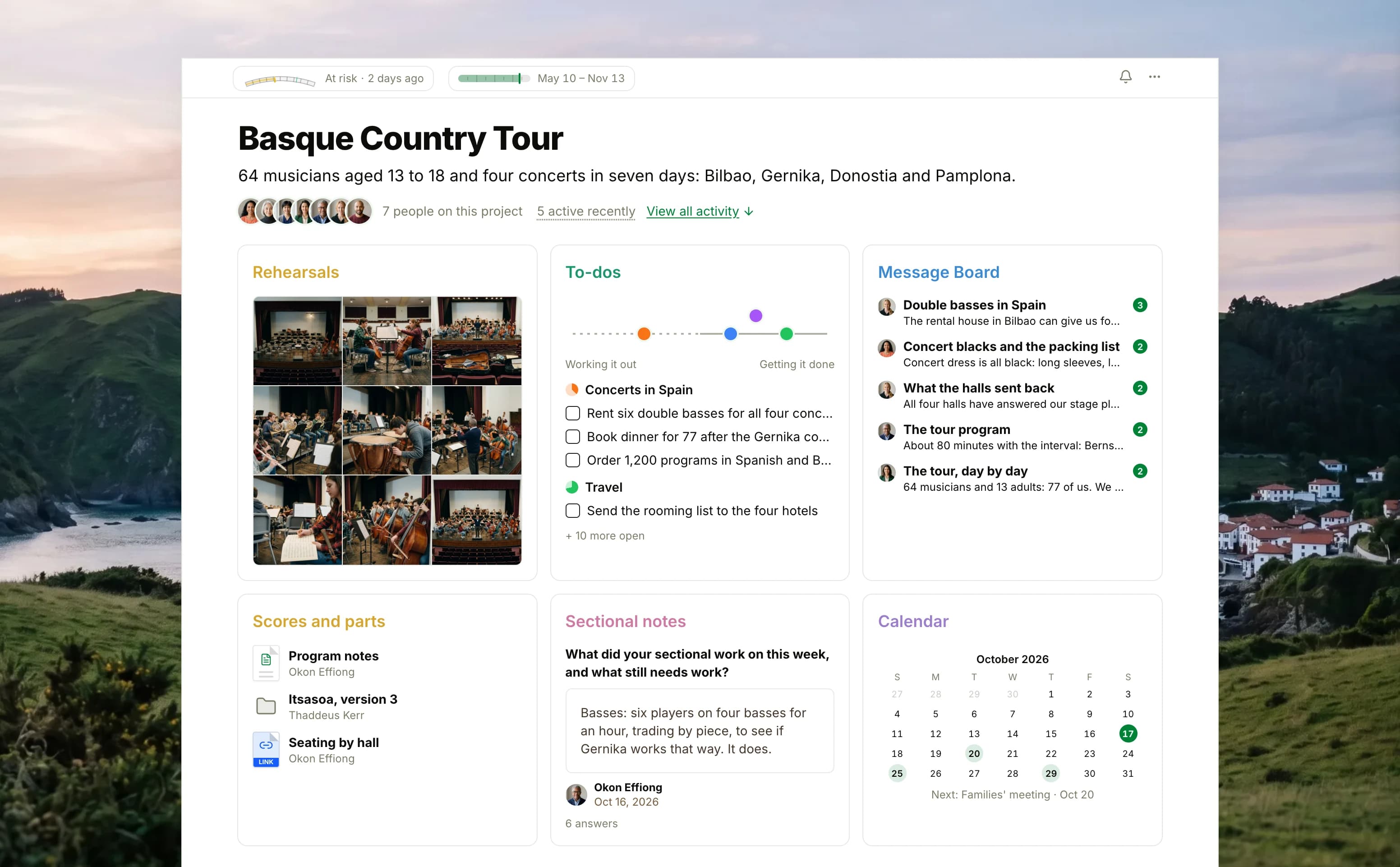The height and width of the screenshot is (867, 1400).
Task: Tick the Send the rooming list checkbox
Action: (573, 510)
